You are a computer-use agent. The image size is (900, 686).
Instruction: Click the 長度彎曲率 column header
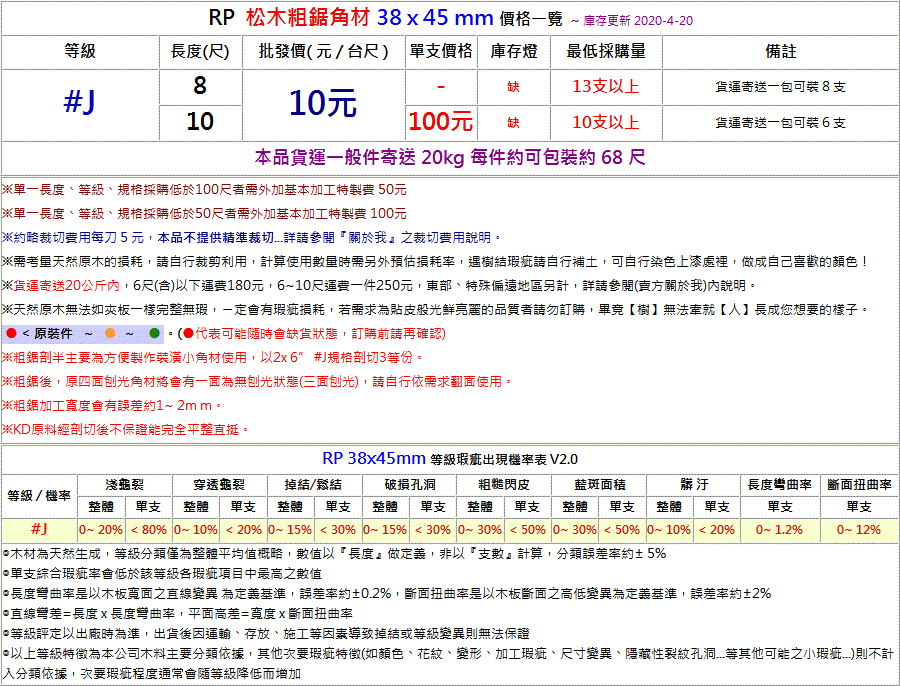[780, 485]
